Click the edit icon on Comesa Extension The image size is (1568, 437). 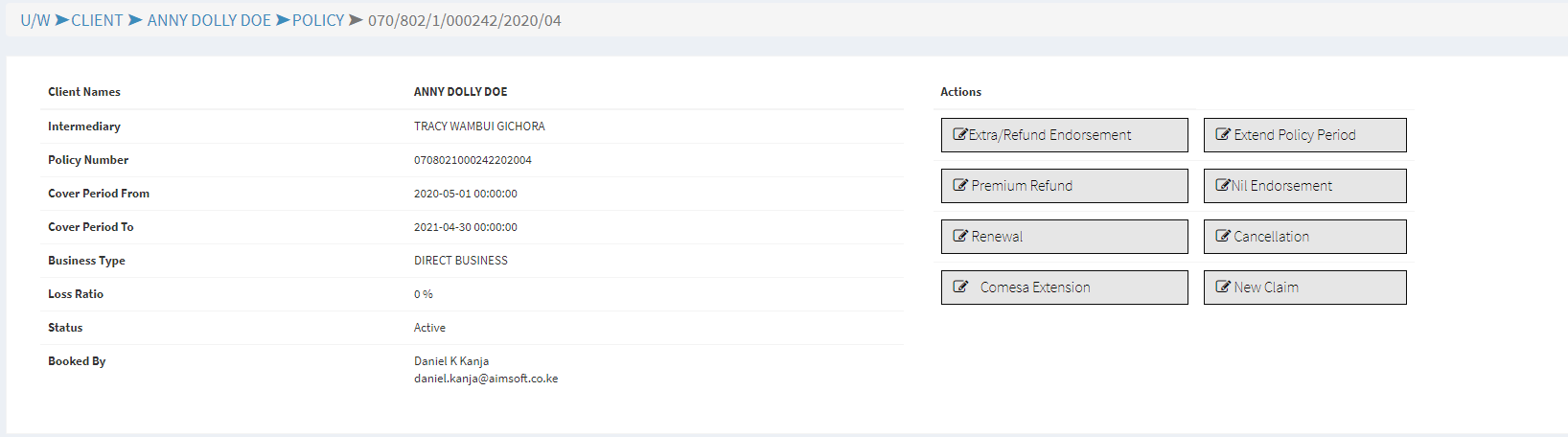[959, 287]
